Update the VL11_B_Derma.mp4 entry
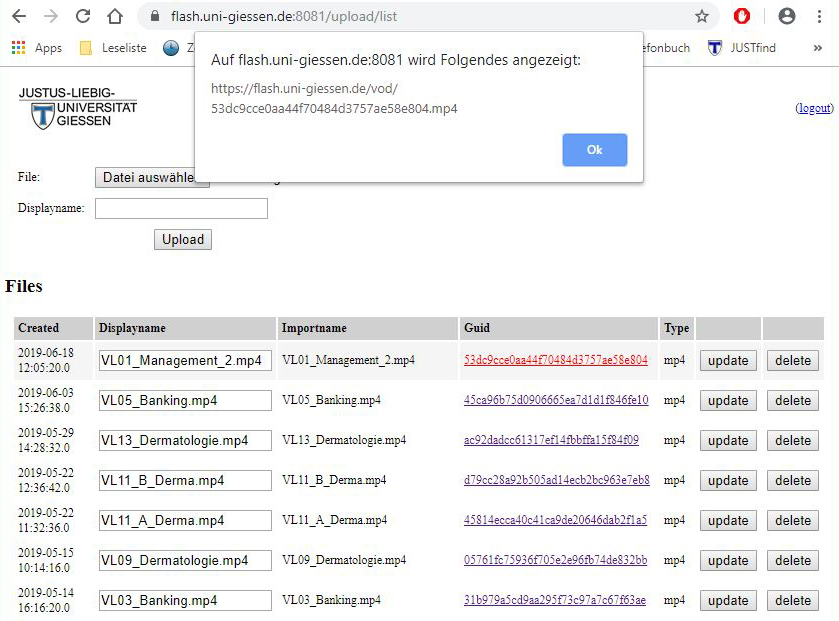 coord(727,480)
